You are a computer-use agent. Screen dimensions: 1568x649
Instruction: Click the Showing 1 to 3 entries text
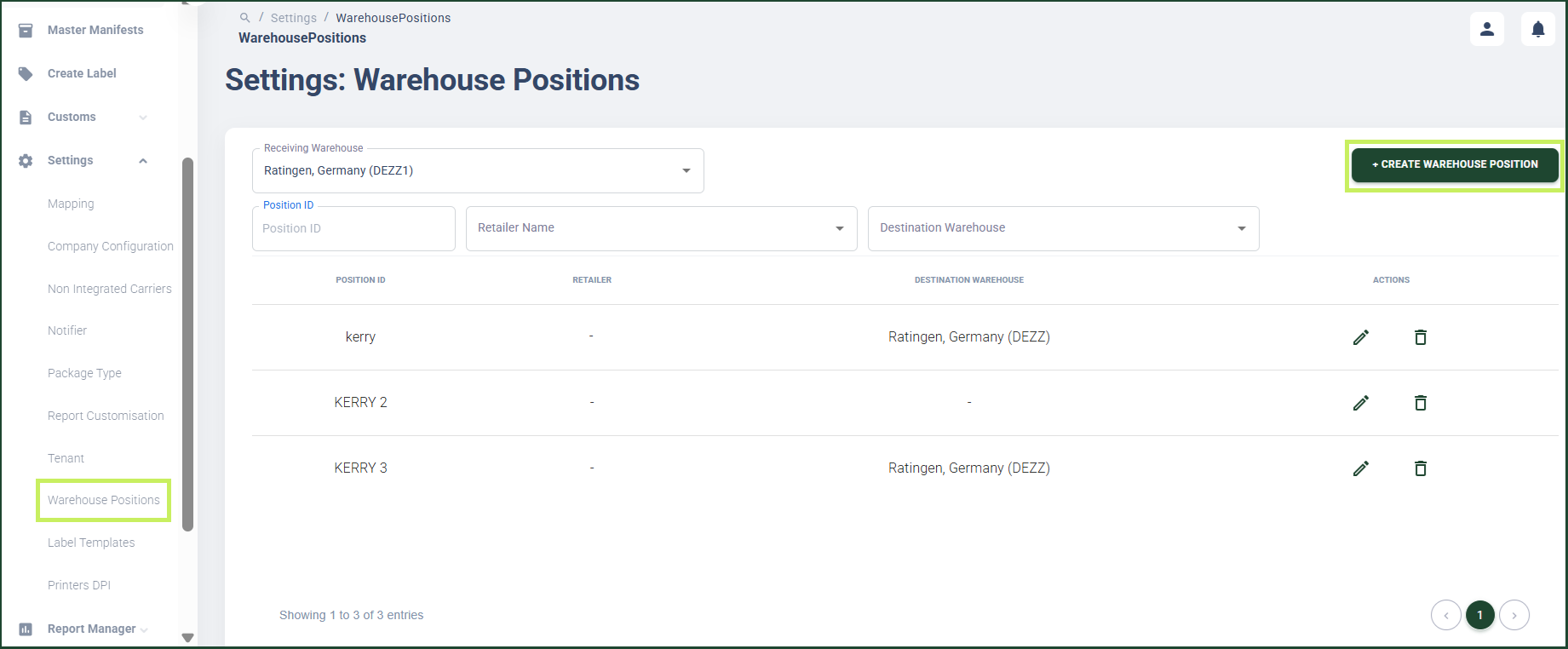point(351,615)
